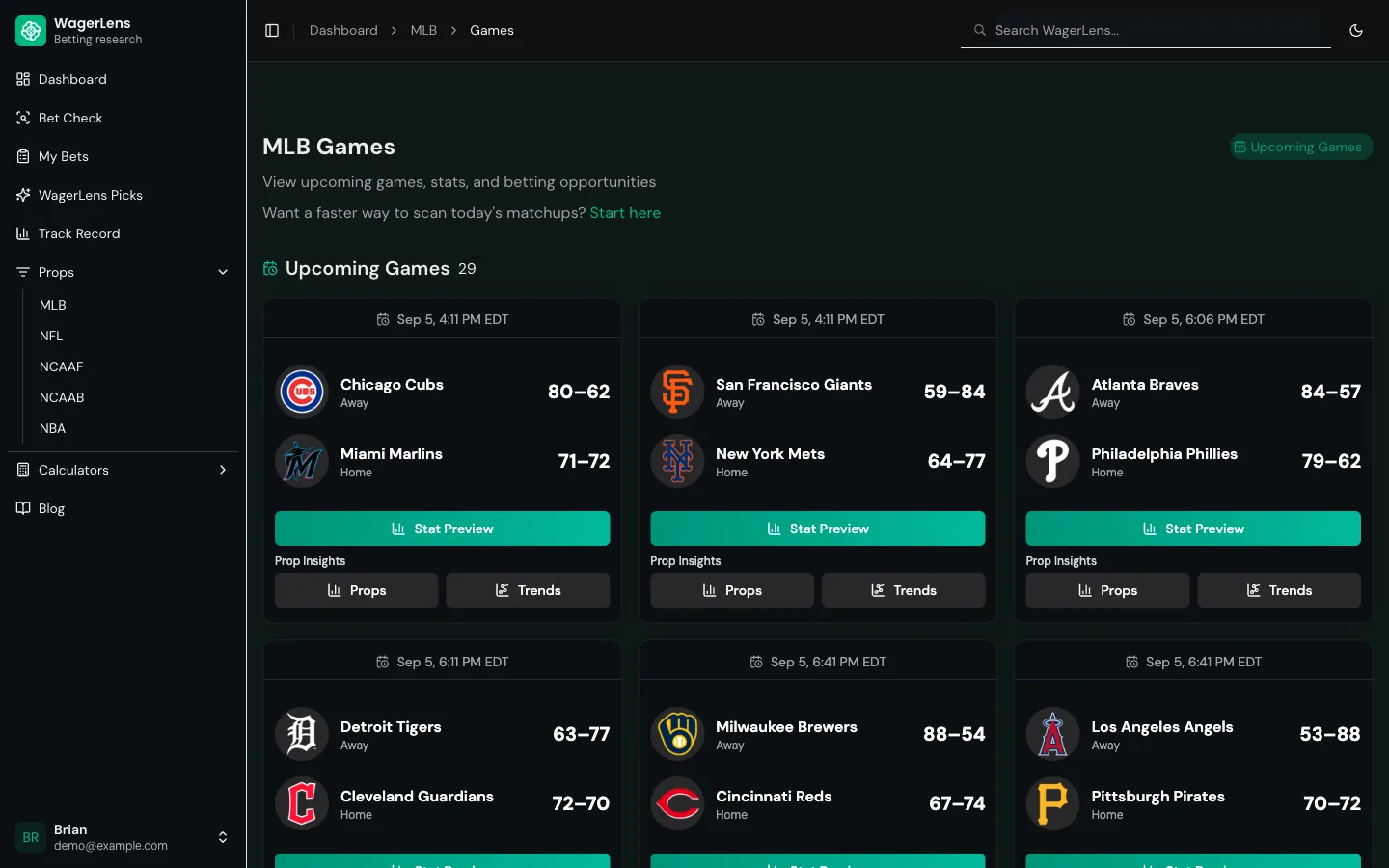The image size is (1389, 868).
Task: Click the Milwaukee Brewers logo
Action: point(677,734)
